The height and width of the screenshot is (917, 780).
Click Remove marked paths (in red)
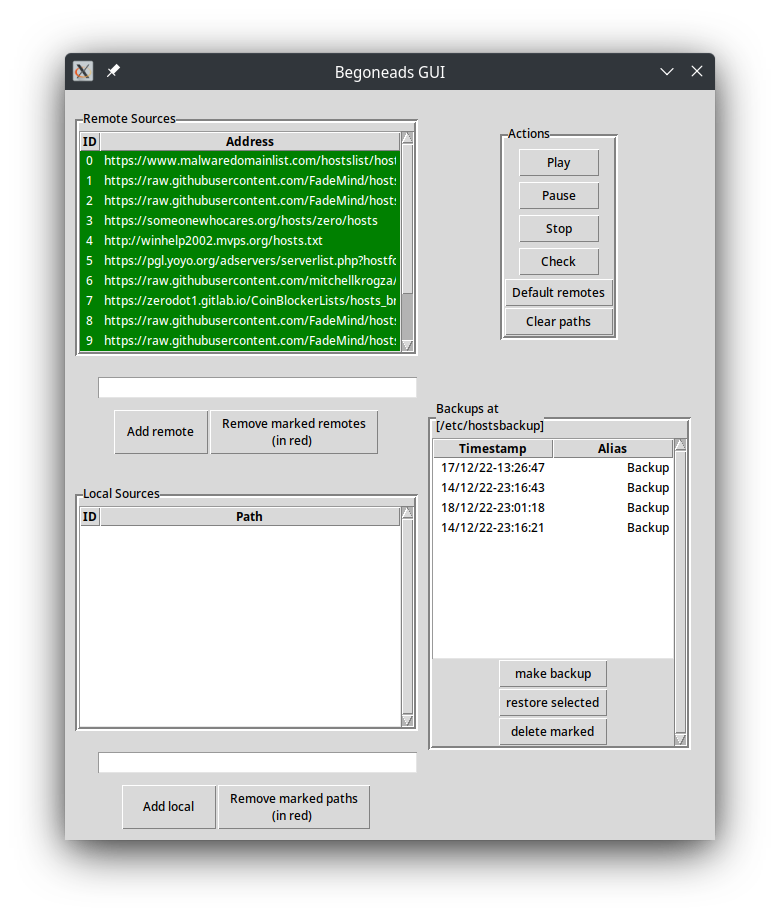[x=294, y=806]
